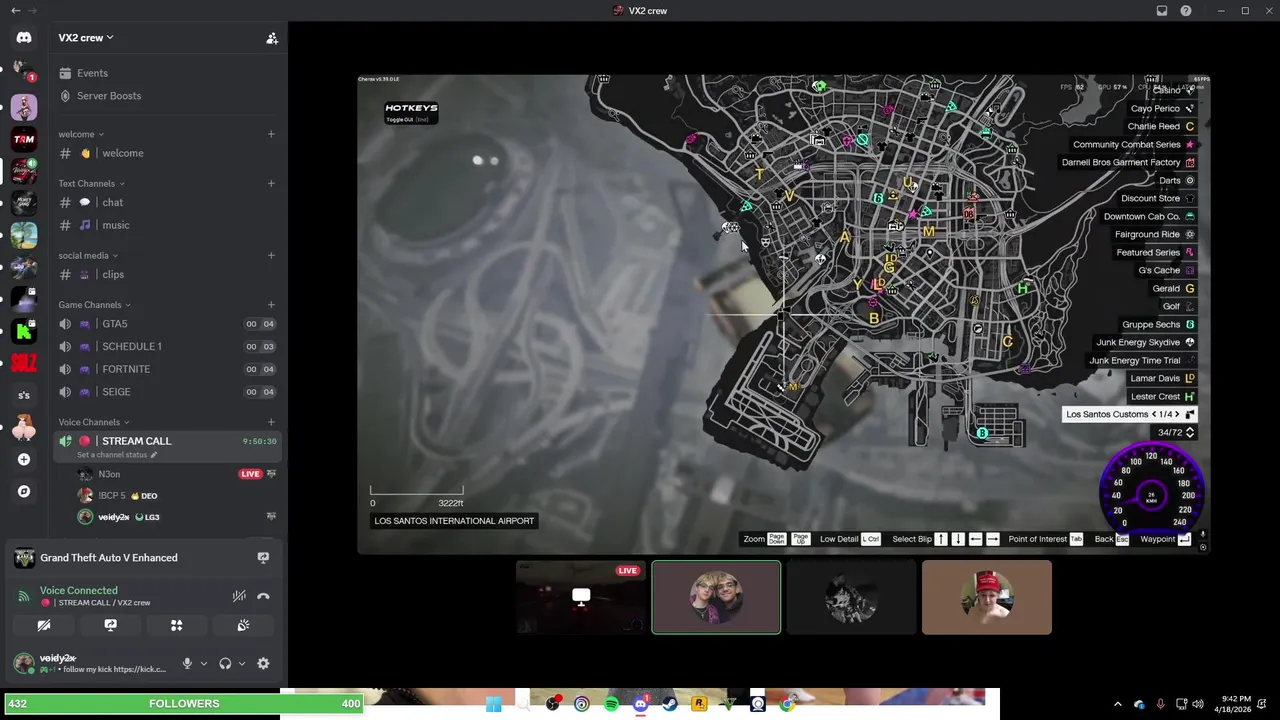Disconnect from voice with the hang-up icon

click(263, 596)
